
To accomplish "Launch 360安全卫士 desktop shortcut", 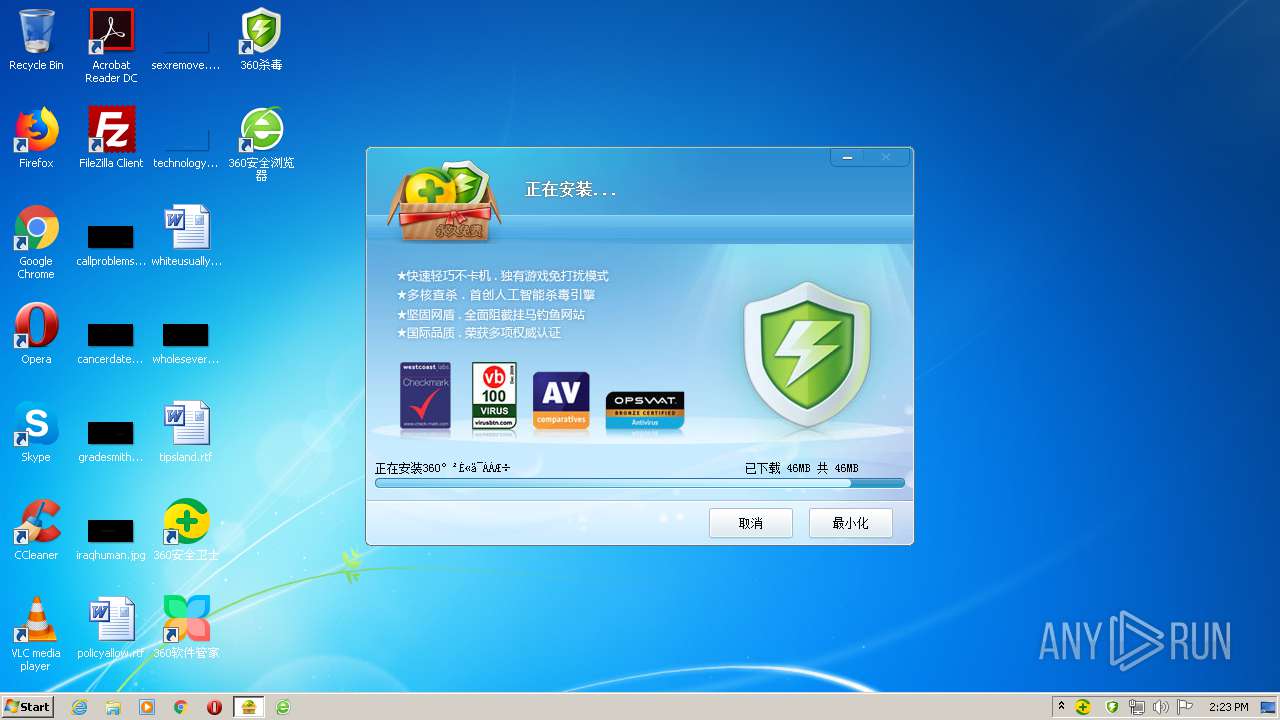I will (186, 530).
